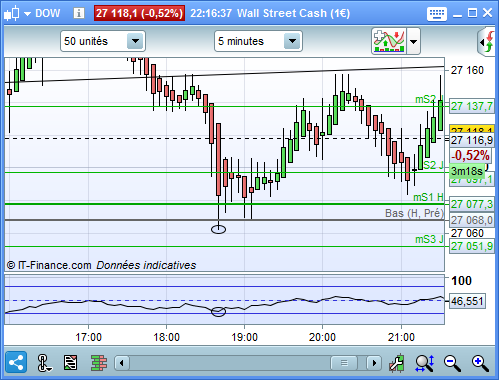Click the scrollbar left arrow
This screenshot has width=499, height=380.
(122, 363)
